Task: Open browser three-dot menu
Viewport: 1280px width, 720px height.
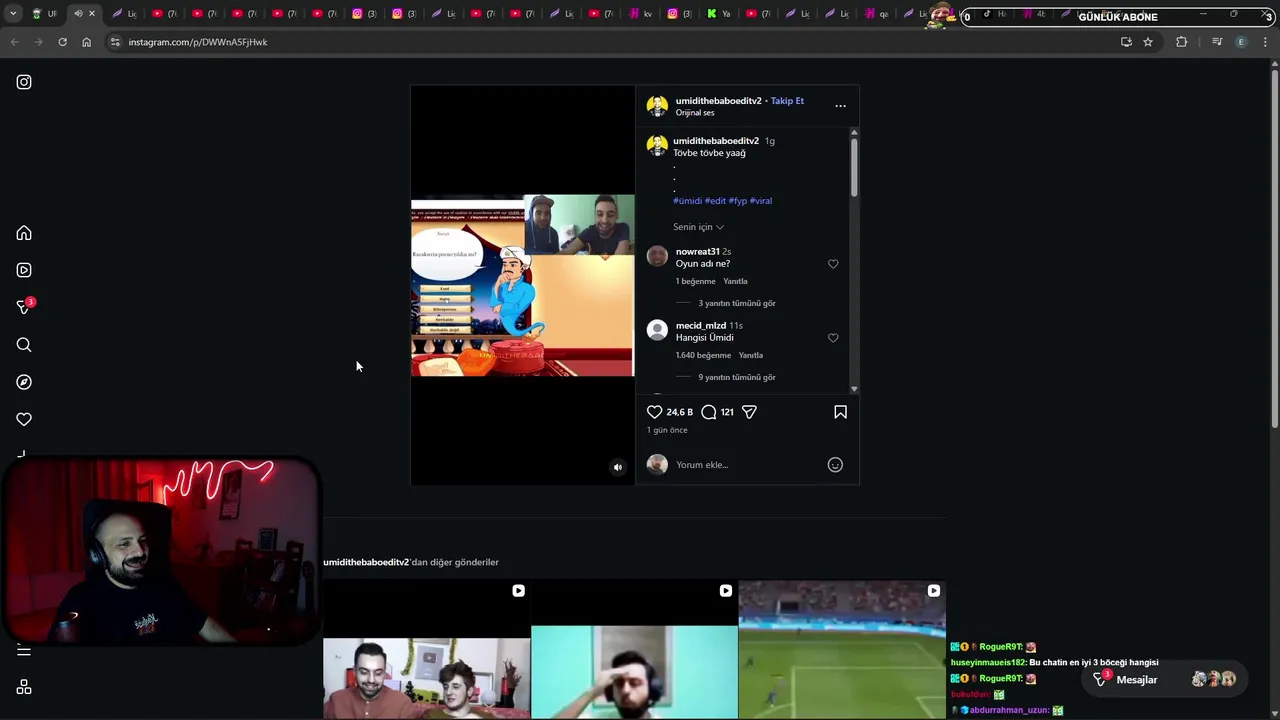Action: [x=1265, y=42]
